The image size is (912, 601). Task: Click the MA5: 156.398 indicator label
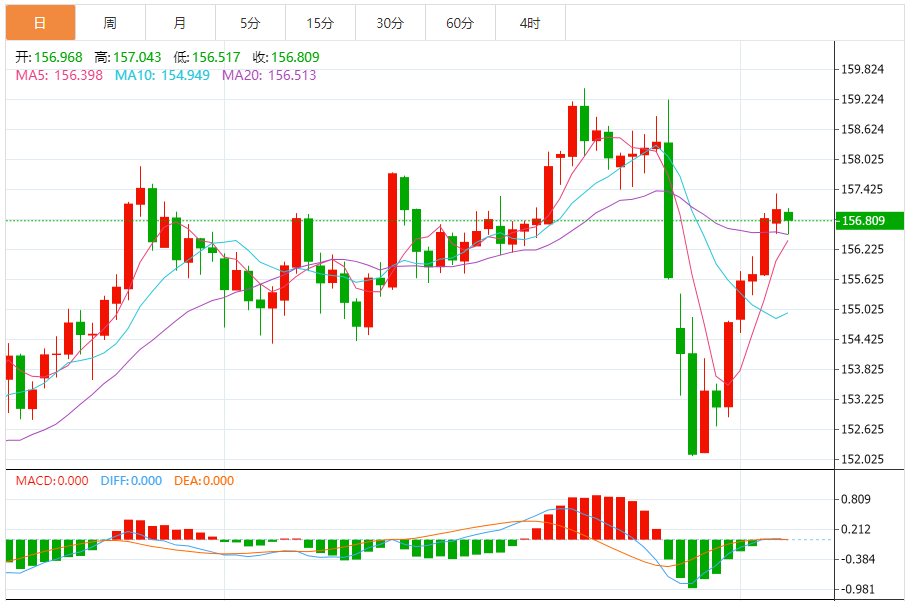point(59,75)
